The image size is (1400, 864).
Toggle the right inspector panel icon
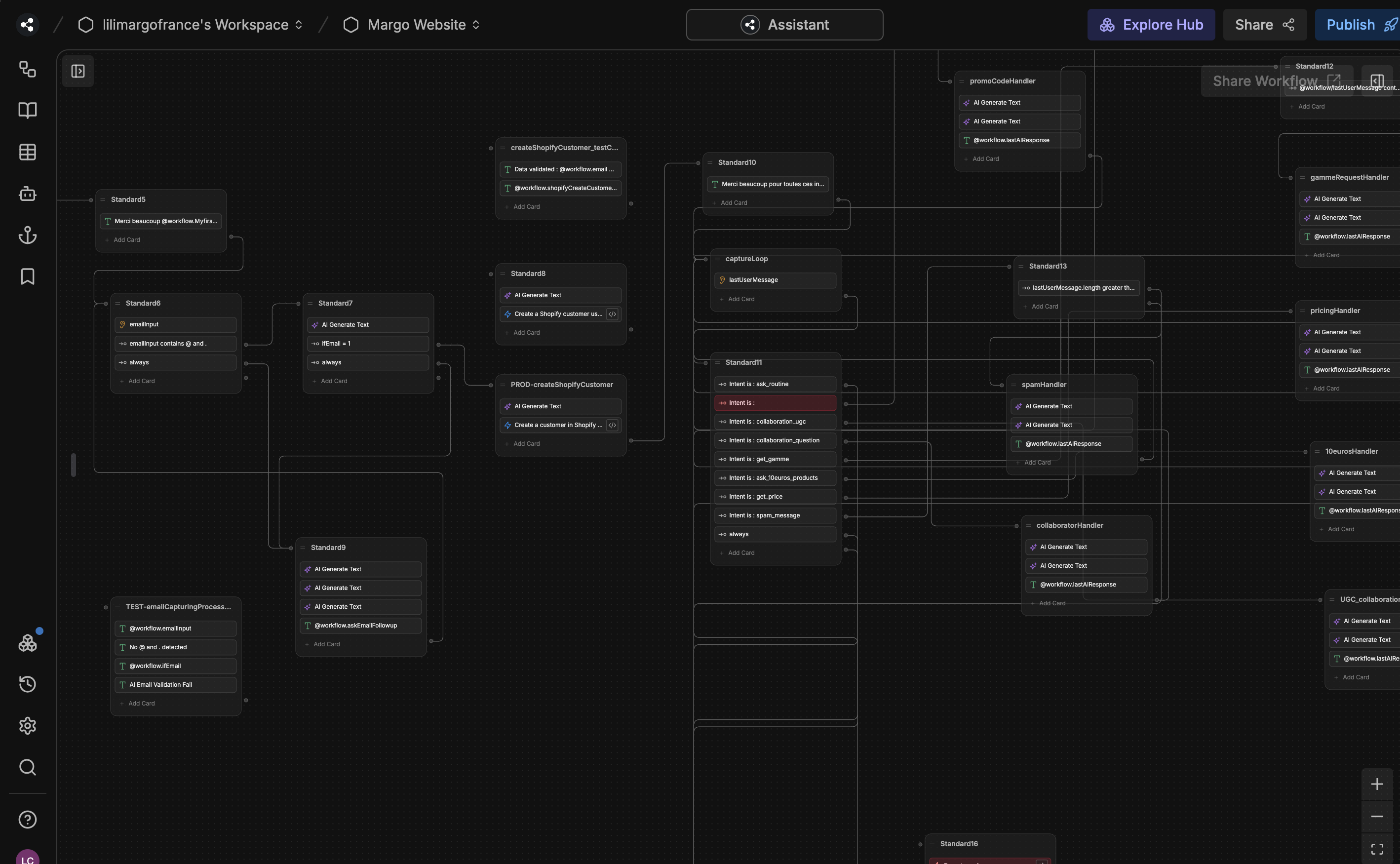[x=1377, y=80]
